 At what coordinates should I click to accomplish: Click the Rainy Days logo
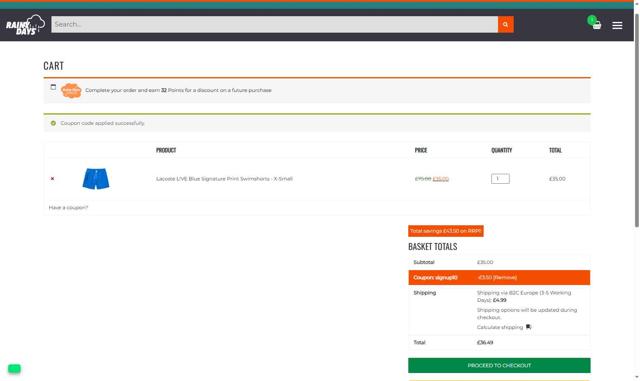pos(25,25)
